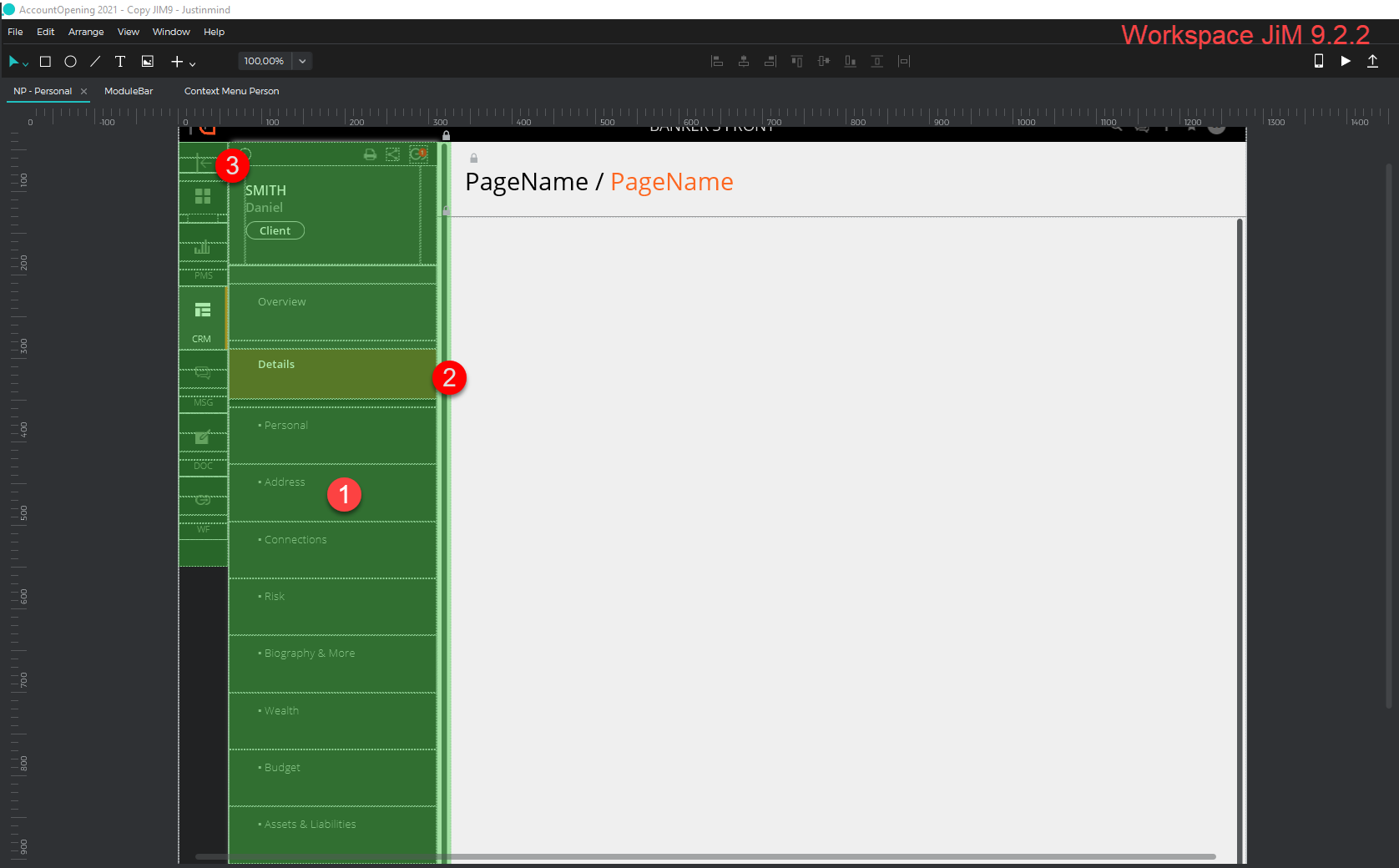Click the Simulate play button

[x=1346, y=61]
